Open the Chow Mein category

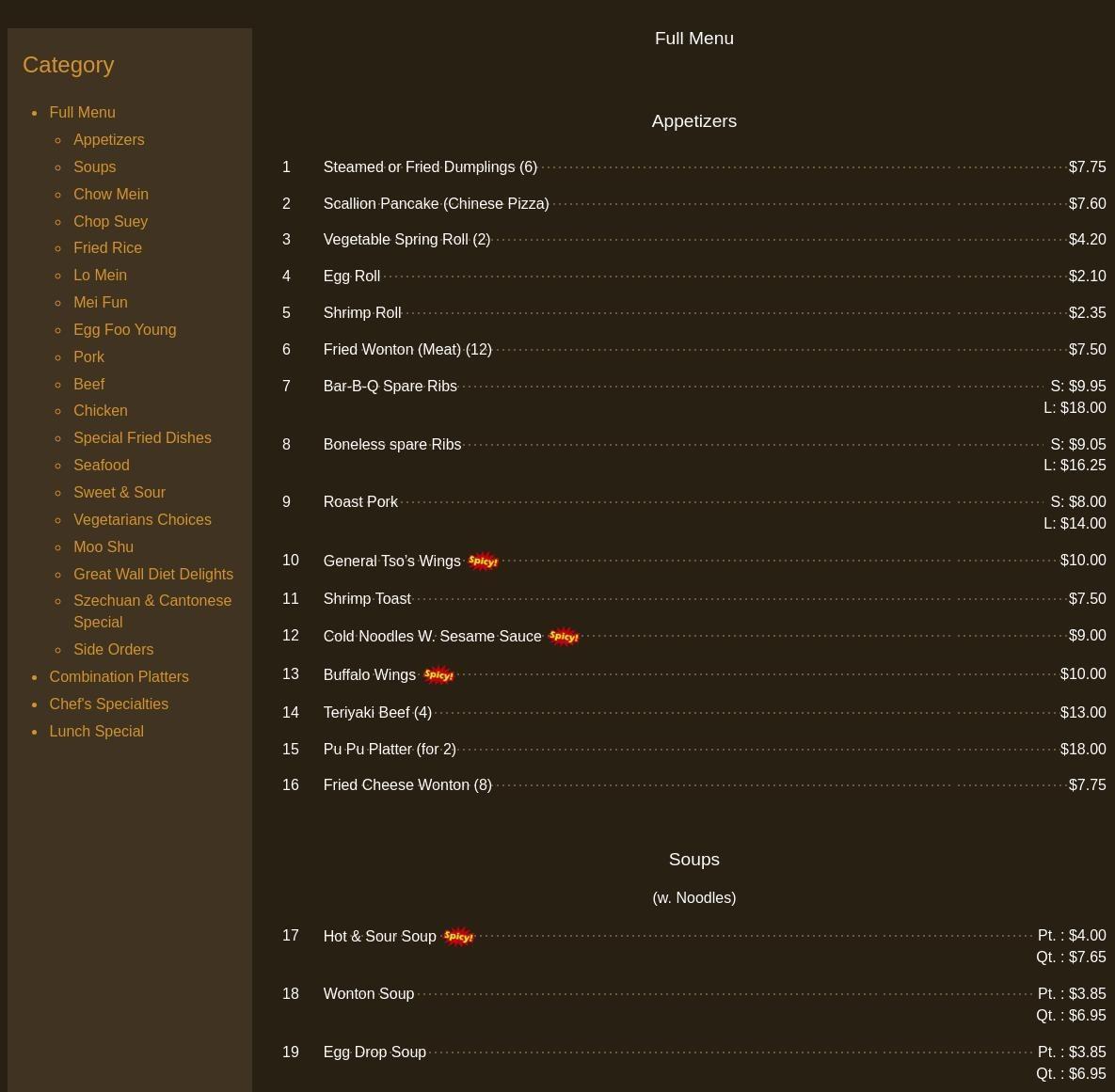110,194
